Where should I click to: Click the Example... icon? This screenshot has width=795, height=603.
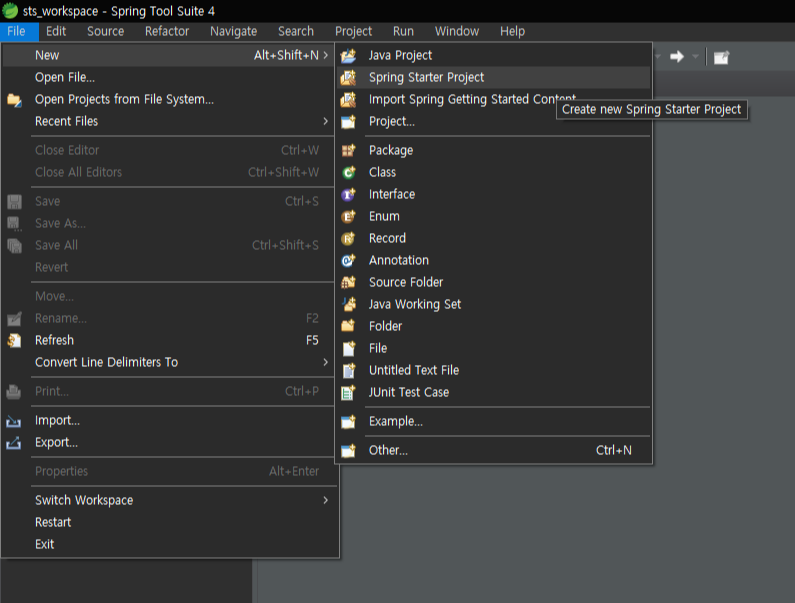(x=348, y=421)
